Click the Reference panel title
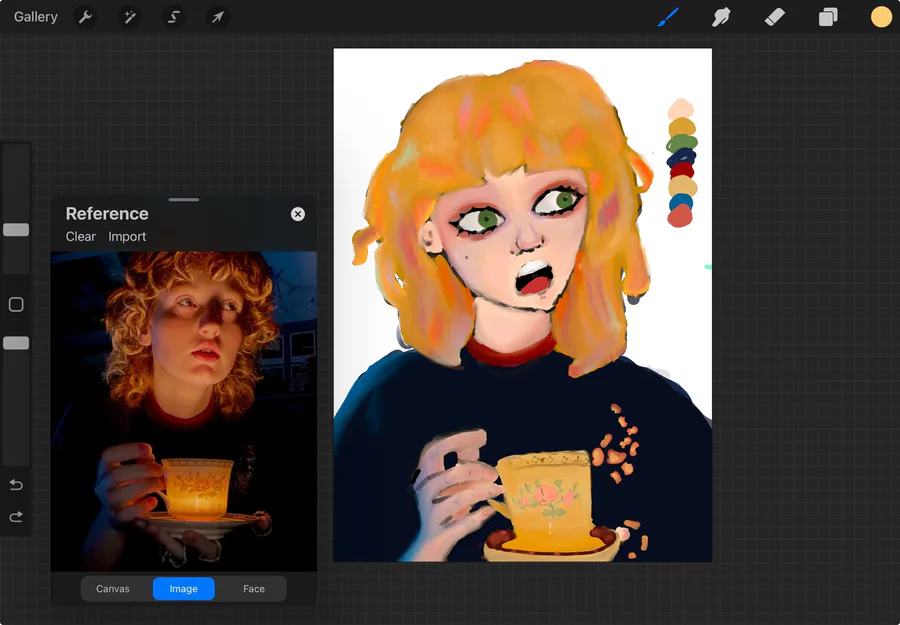Screen dimensions: 900x625 (107, 213)
